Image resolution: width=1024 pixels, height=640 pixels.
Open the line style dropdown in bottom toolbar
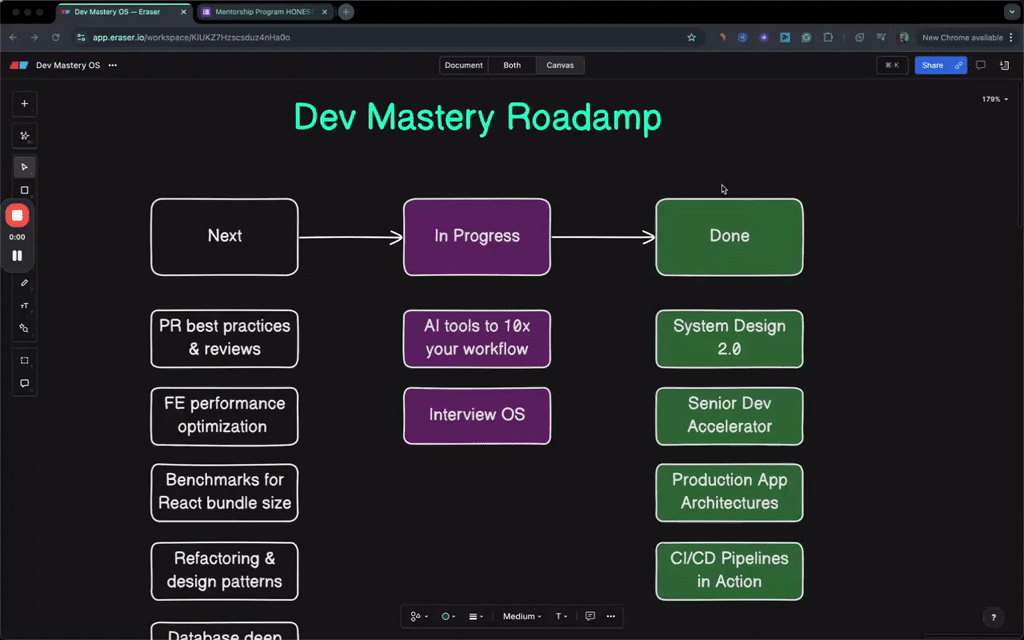(x=477, y=616)
